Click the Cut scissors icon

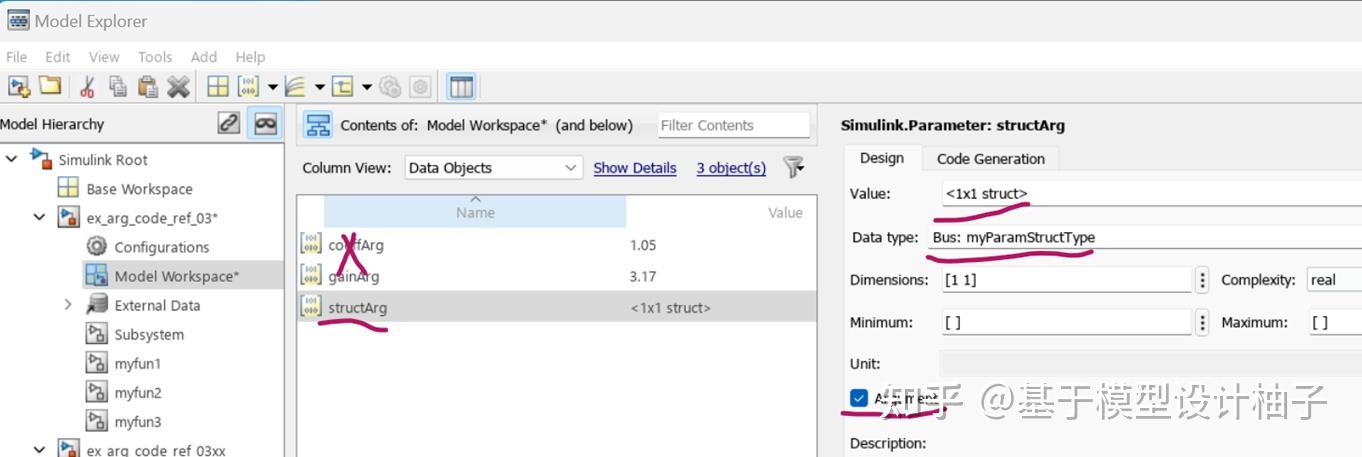(87, 87)
